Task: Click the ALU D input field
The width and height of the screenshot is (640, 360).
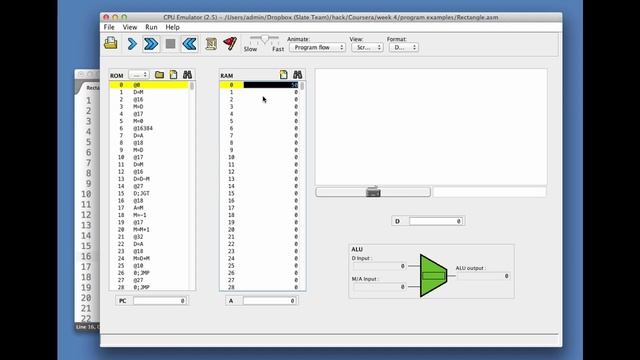Action: point(379,266)
